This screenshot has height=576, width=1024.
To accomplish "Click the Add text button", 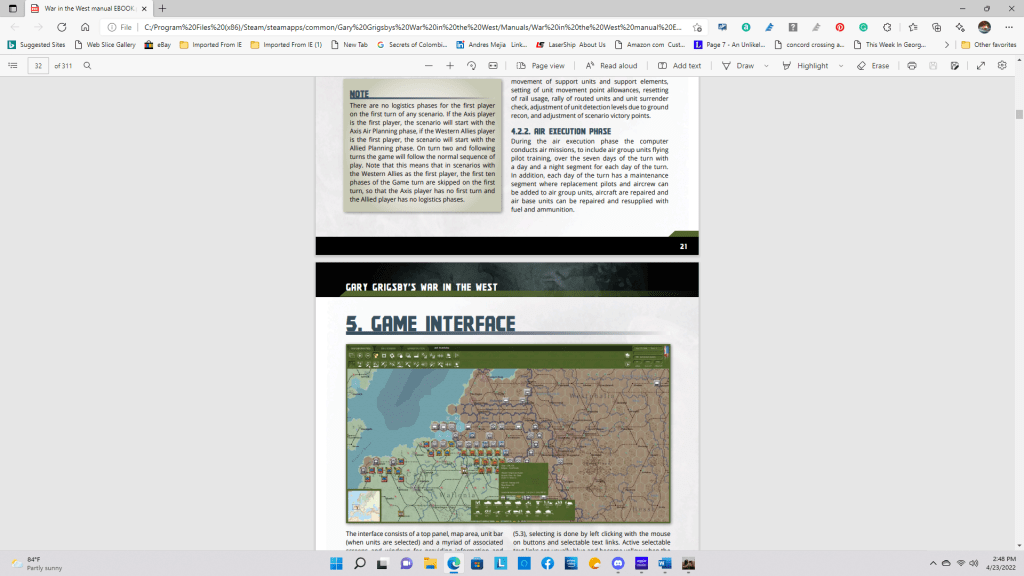I will pos(680,65).
